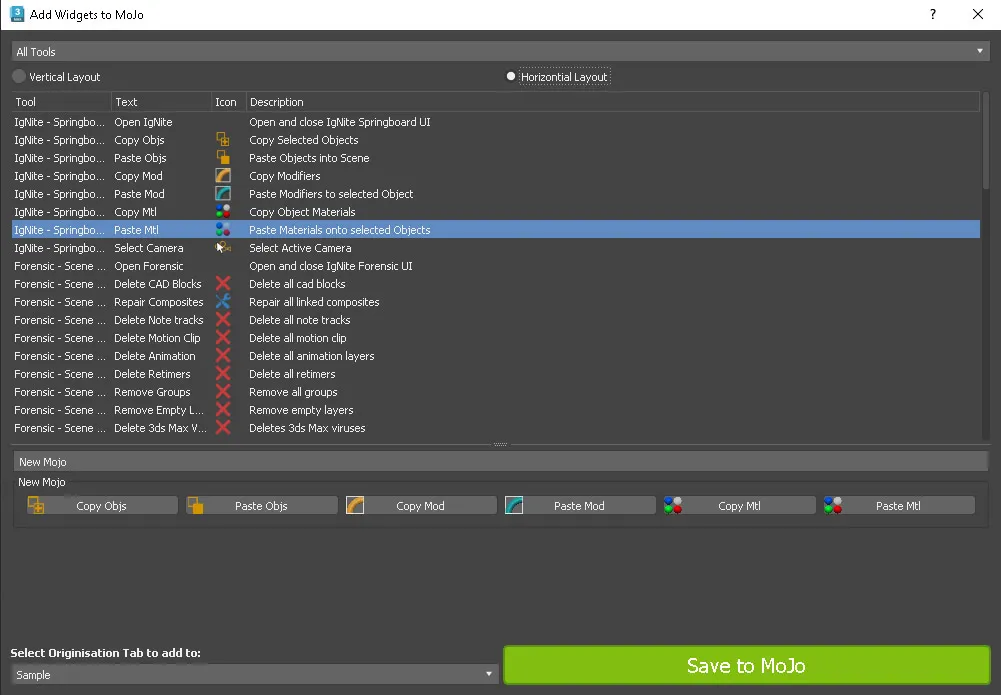Click the Copy Mtl spheres icon in the list row
This screenshot has height=695, width=1001.
coord(223,211)
